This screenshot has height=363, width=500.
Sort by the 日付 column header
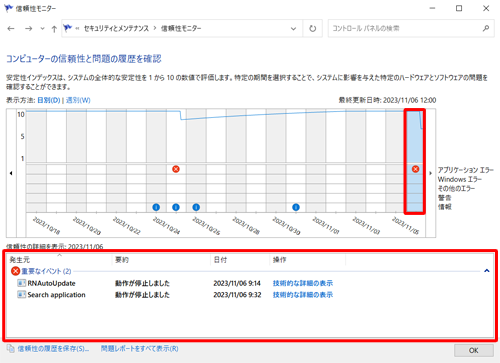pyautogui.click(x=240, y=260)
